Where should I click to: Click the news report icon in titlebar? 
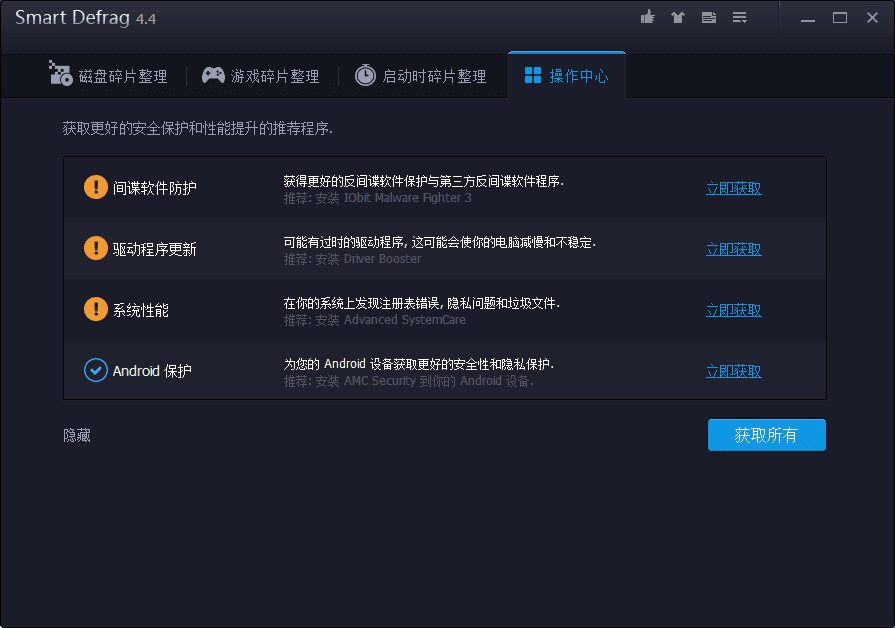coord(708,17)
